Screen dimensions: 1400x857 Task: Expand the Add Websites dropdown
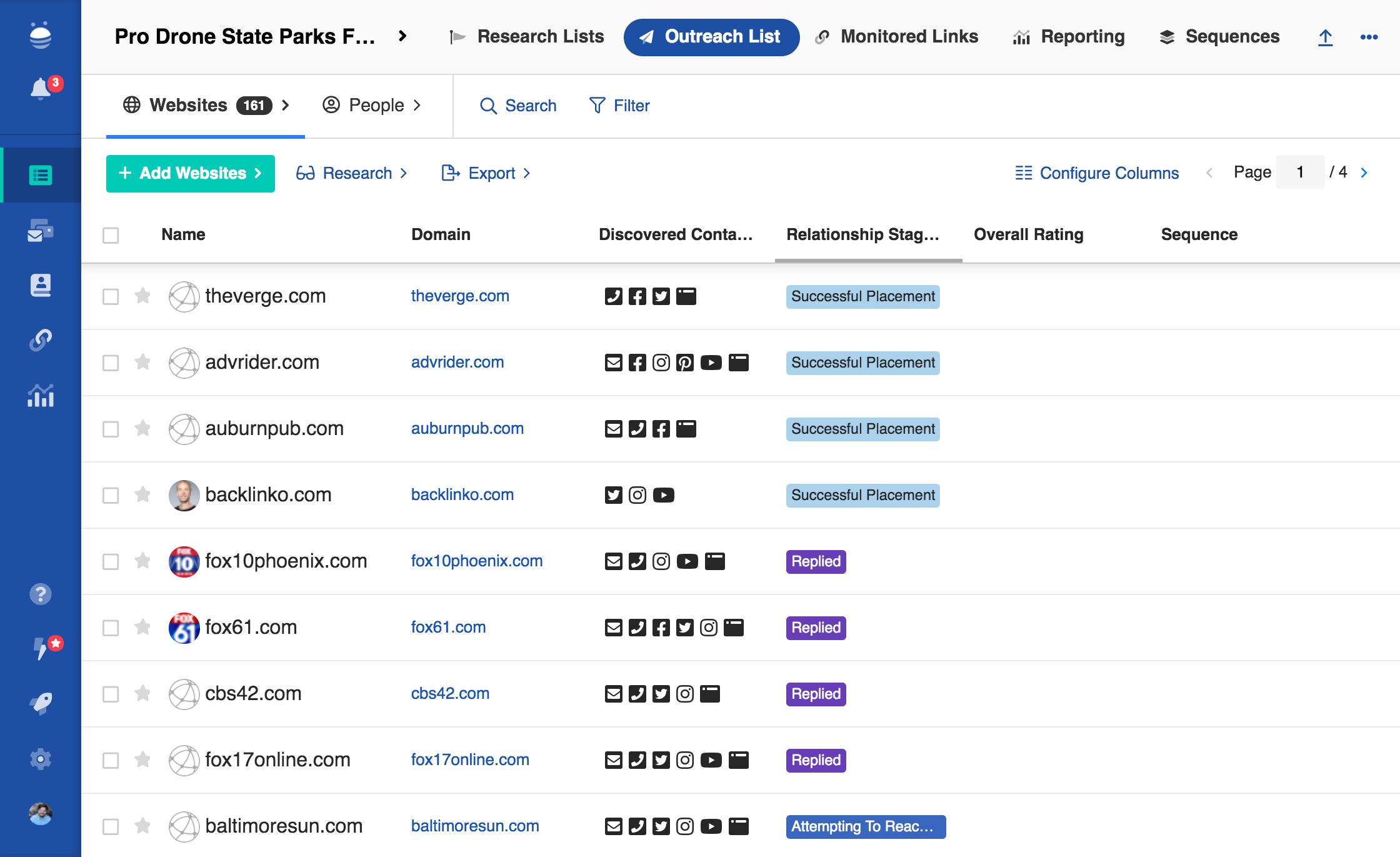point(191,173)
